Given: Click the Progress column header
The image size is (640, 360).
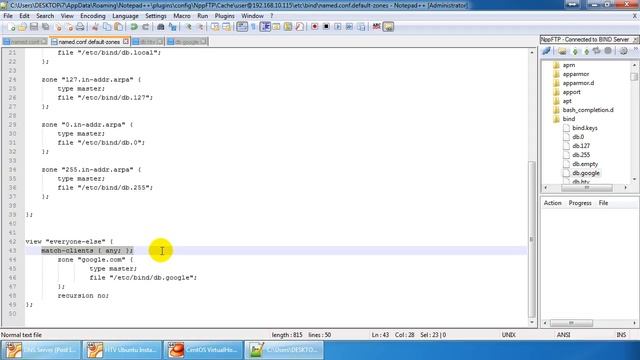Looking at the screenshot, I should pyautogui.click(x=580, y=203).
